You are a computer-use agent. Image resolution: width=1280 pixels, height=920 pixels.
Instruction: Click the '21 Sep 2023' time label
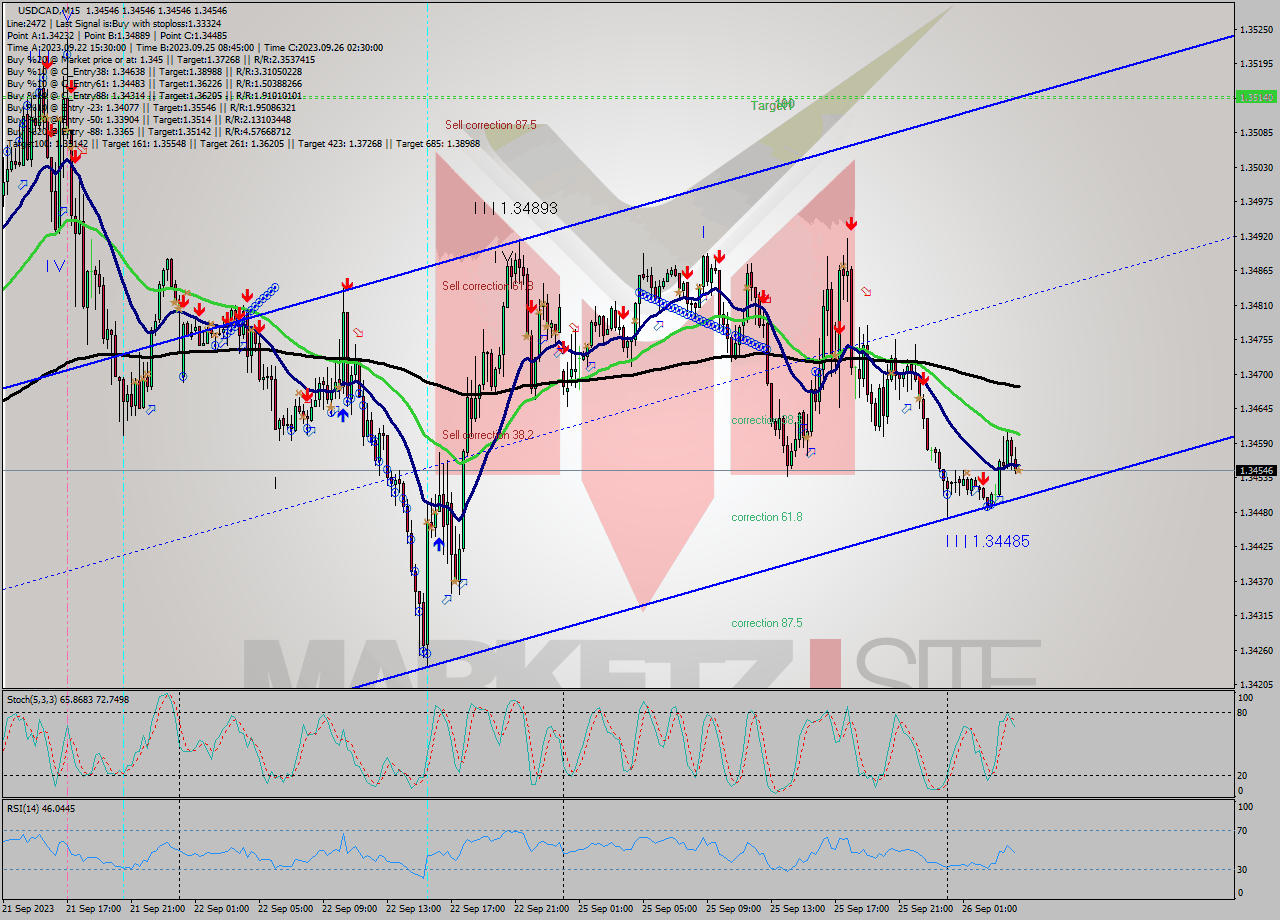(x=28, y=909)
